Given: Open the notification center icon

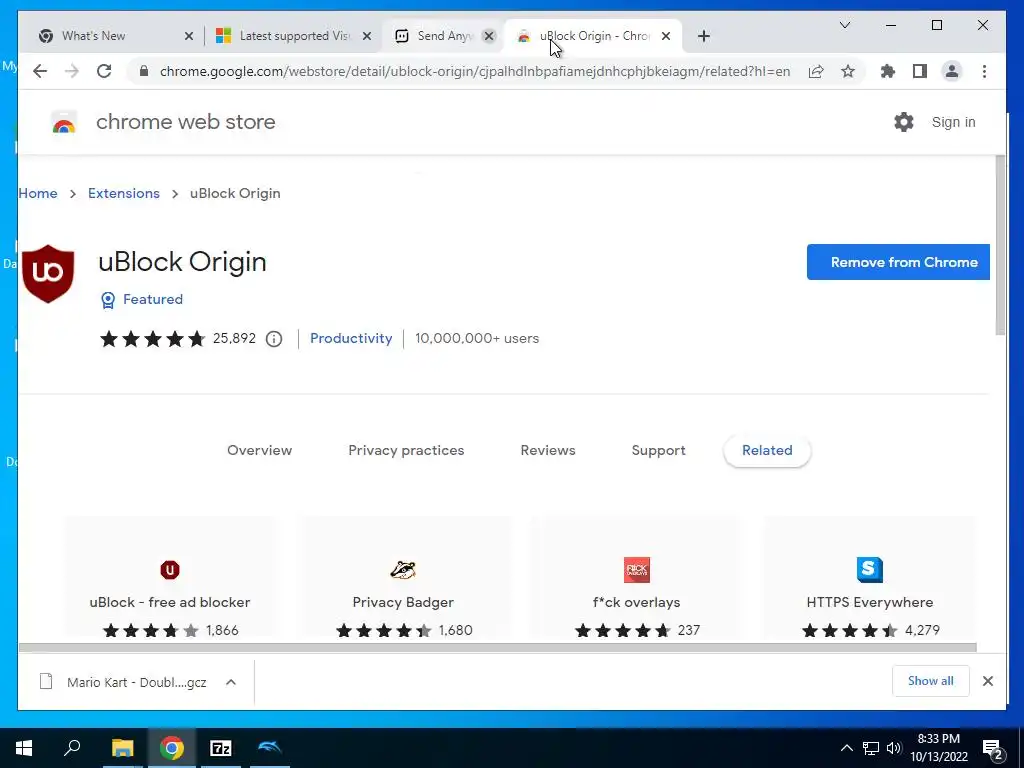Looking at the screenshot, I should click(993, 748).
